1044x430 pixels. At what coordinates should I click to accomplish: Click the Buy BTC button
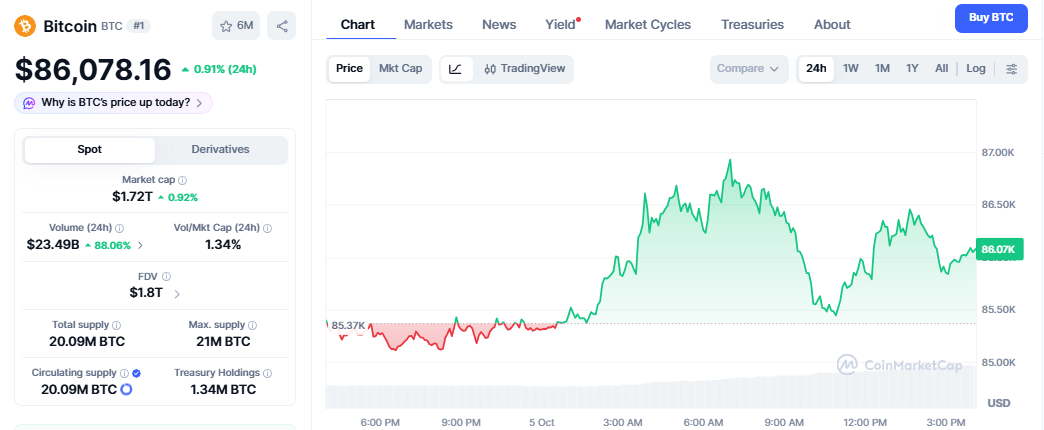(991, 18)
